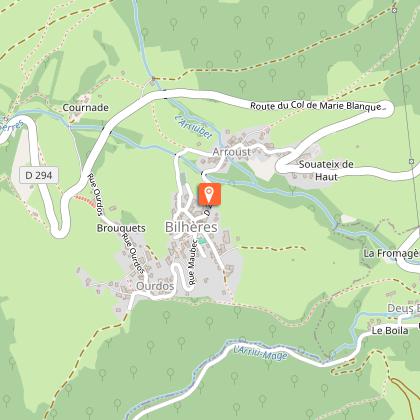
Task: Click the red dashed path segment
Action: pos(85,201)
